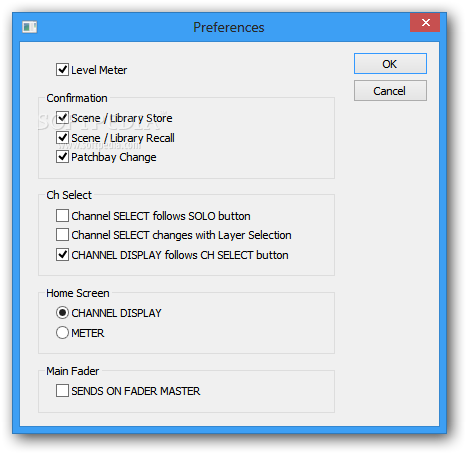467x454 pixels.
Task: Cancel the Preferences dialog
Action: coord(390,91)
